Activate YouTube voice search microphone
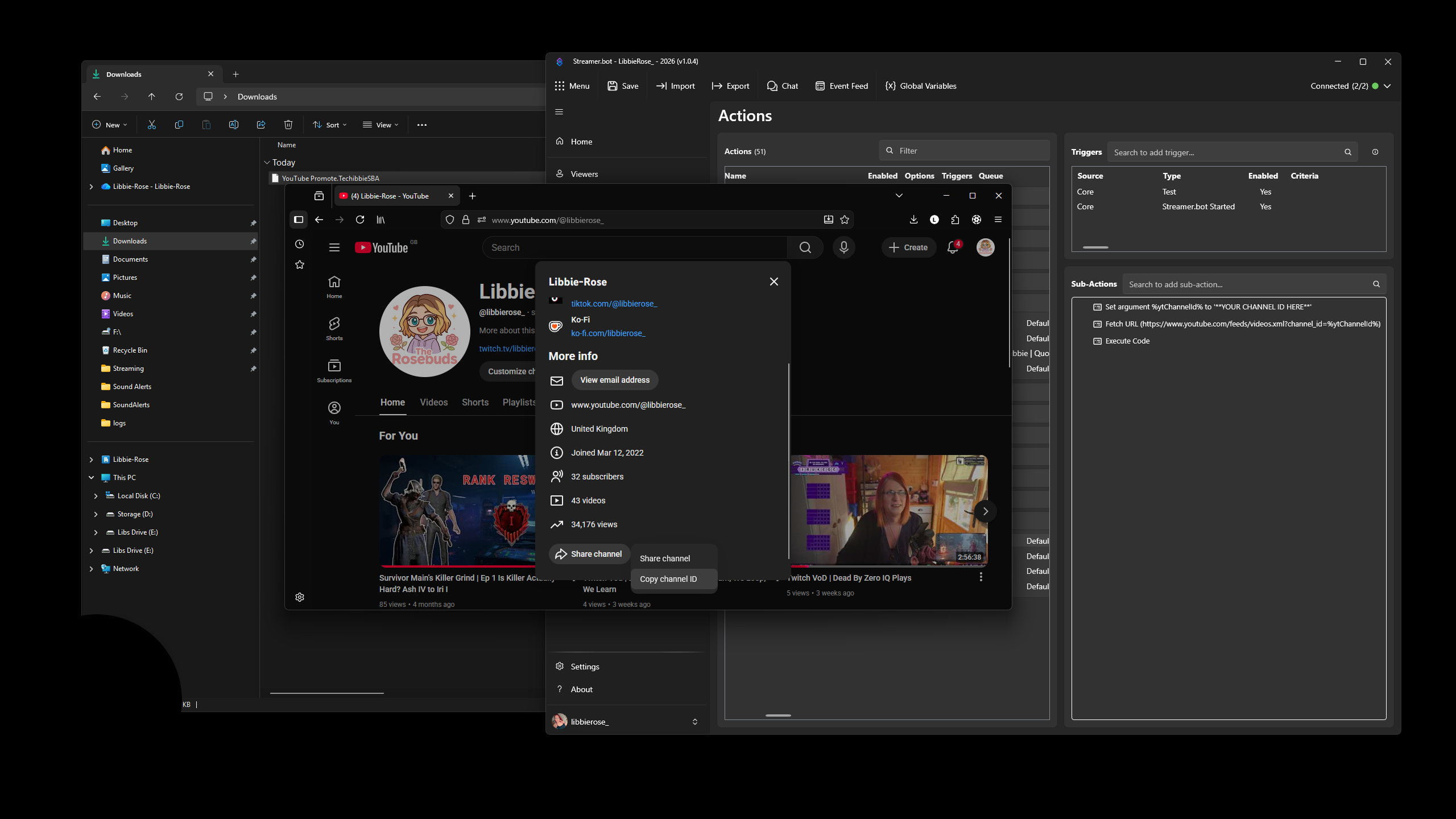Viewport: 1456px width, 819px height. [x=844, y=247]
